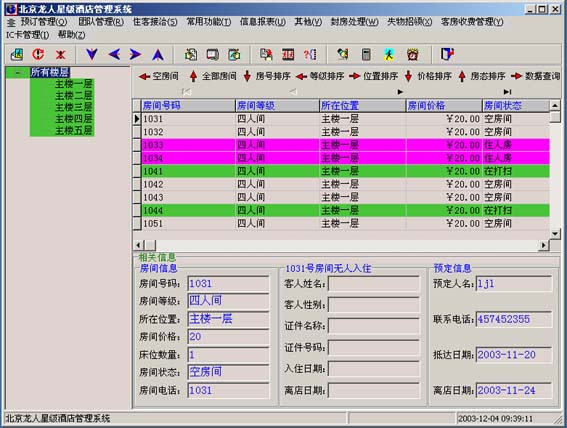Click the 价格排序 sort button

click(428, 76)
